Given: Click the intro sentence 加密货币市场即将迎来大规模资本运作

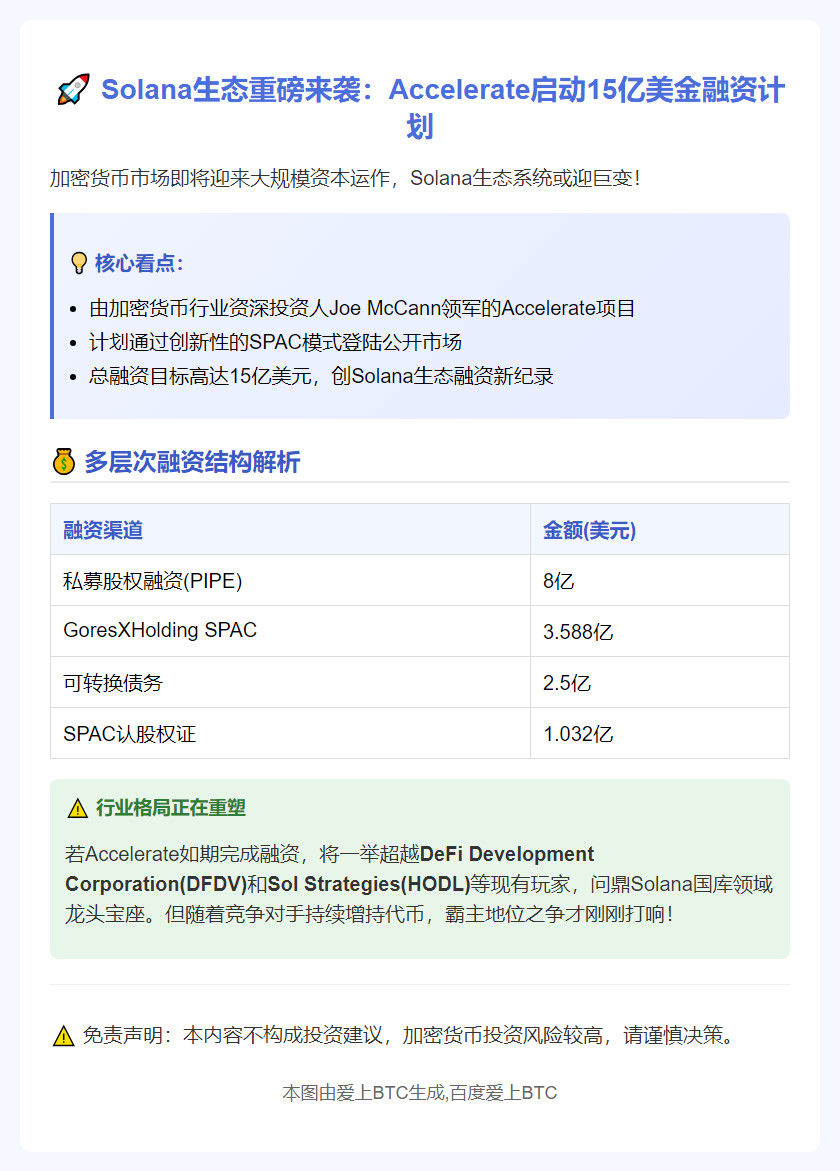Looking at the screenshot, I should click(x=345, y=178).
